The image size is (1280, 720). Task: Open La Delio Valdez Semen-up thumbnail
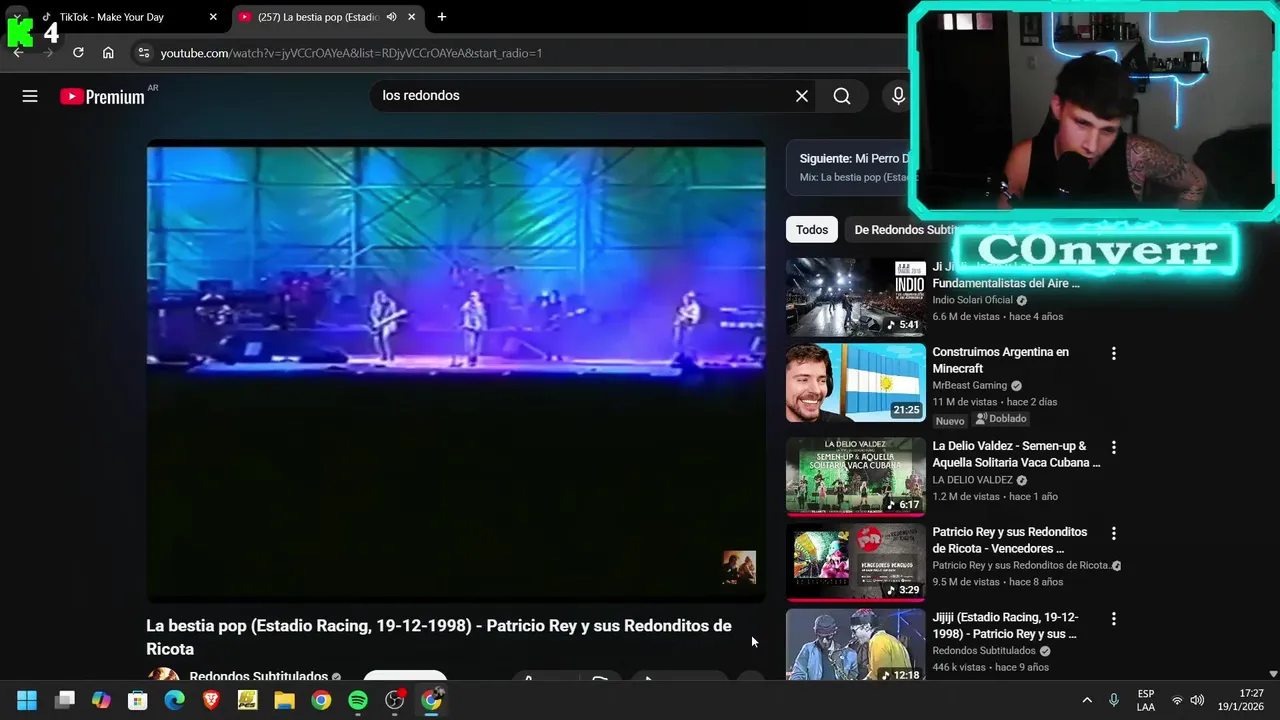(856, 476)
